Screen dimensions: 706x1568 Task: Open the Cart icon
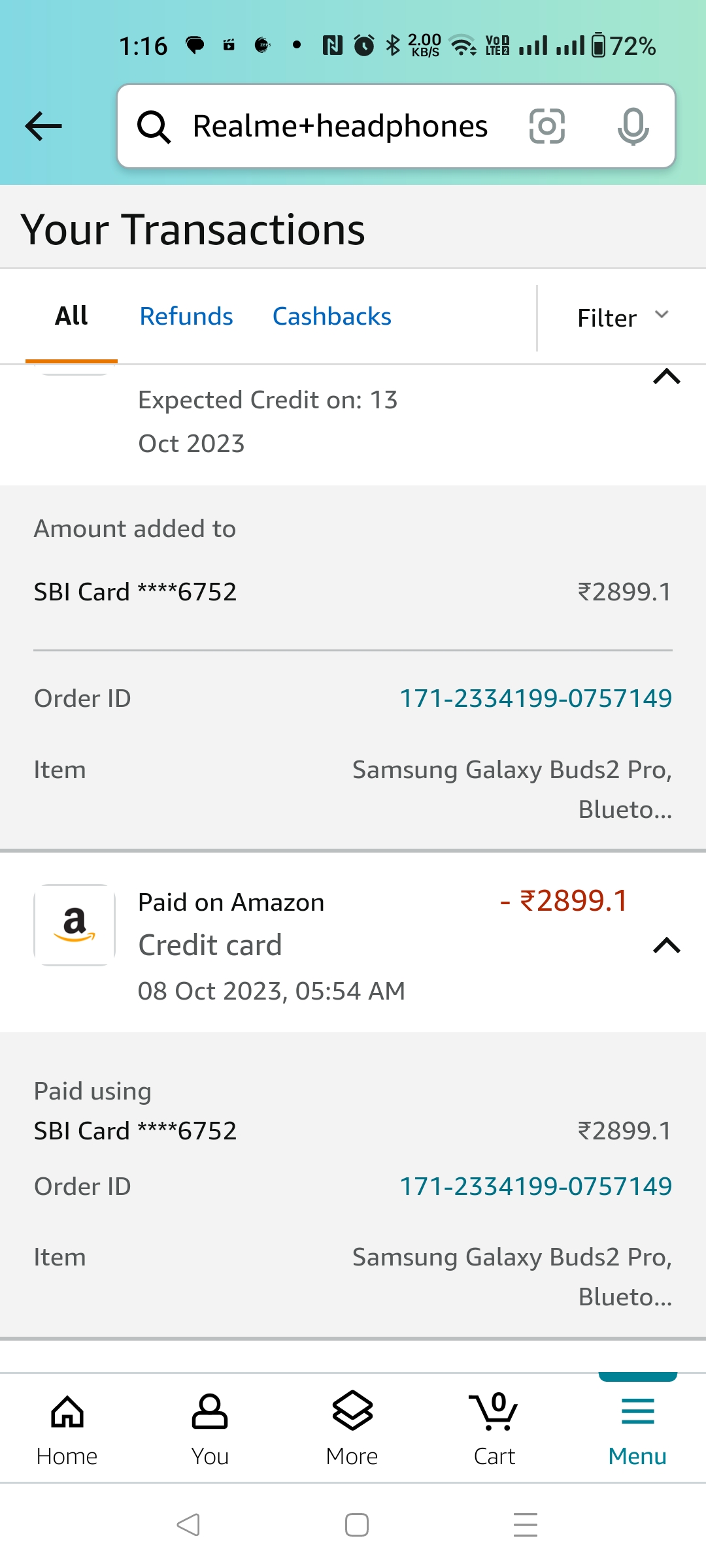[x=495, y=1428]
